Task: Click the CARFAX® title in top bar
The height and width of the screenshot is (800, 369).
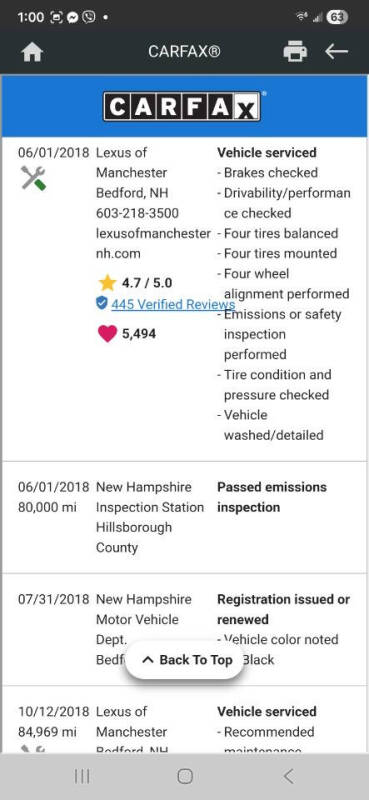Action: [x=184, y=52]
